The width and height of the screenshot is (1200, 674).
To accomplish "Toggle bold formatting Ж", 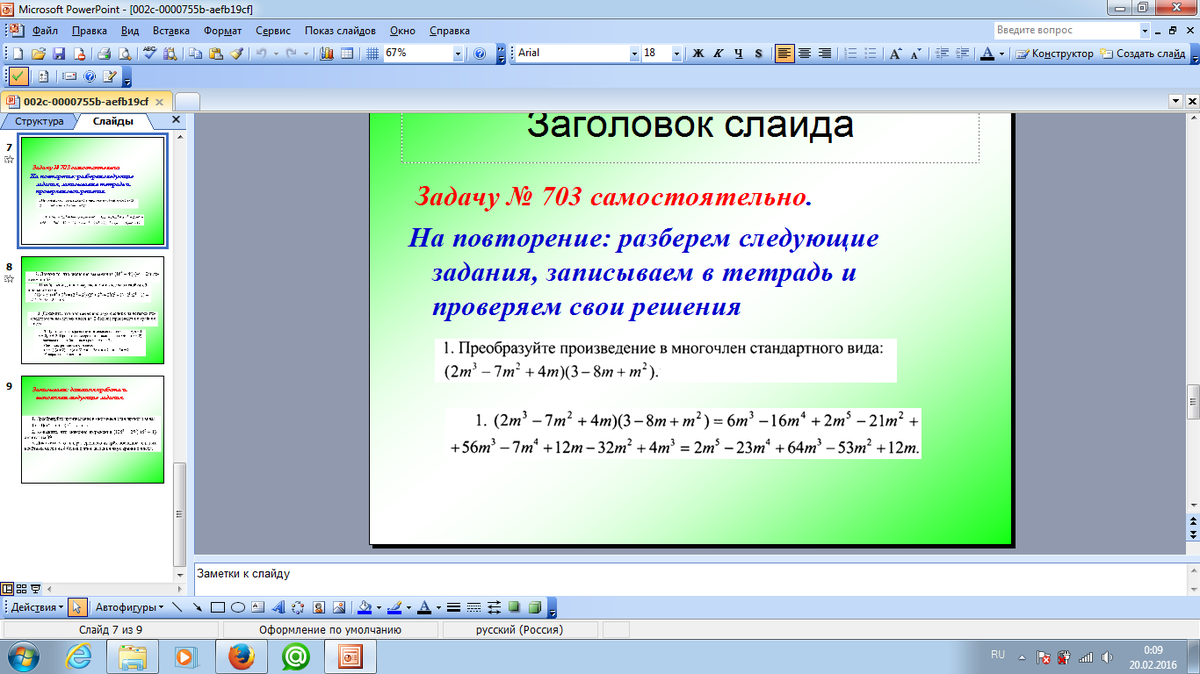I will [x=699, y=53].
